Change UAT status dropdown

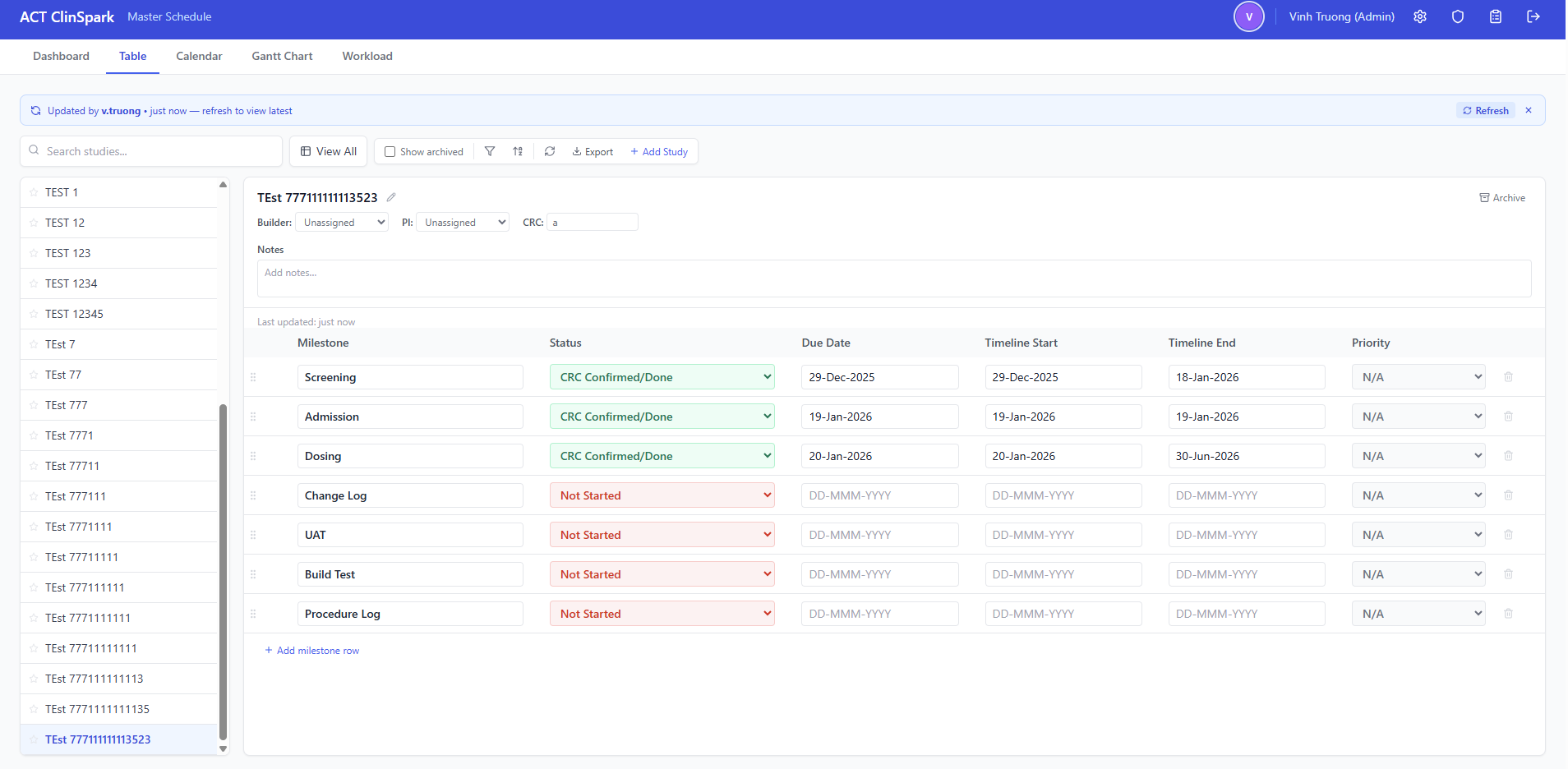pyautogui.click(x=662, y=535)
